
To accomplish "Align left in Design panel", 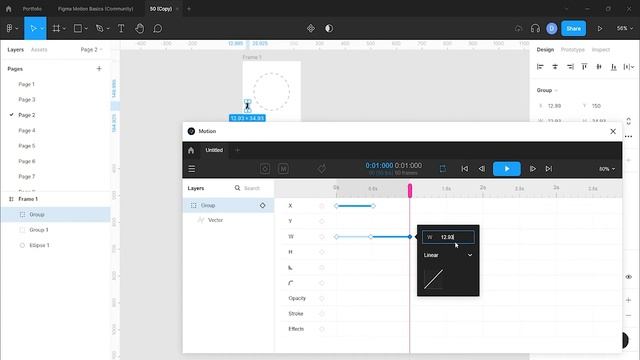I will [540, 67].
